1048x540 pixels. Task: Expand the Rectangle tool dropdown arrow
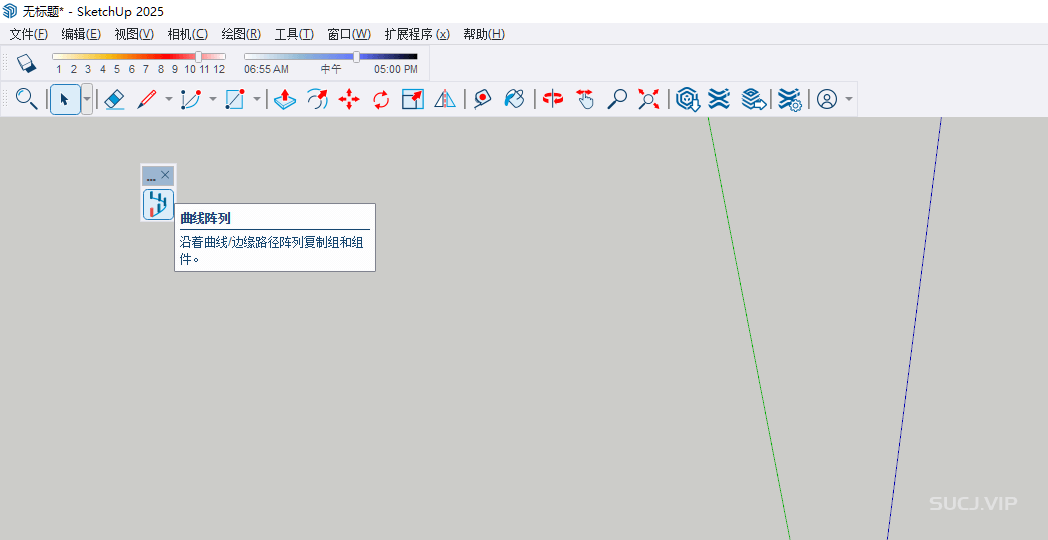point(257,100)
